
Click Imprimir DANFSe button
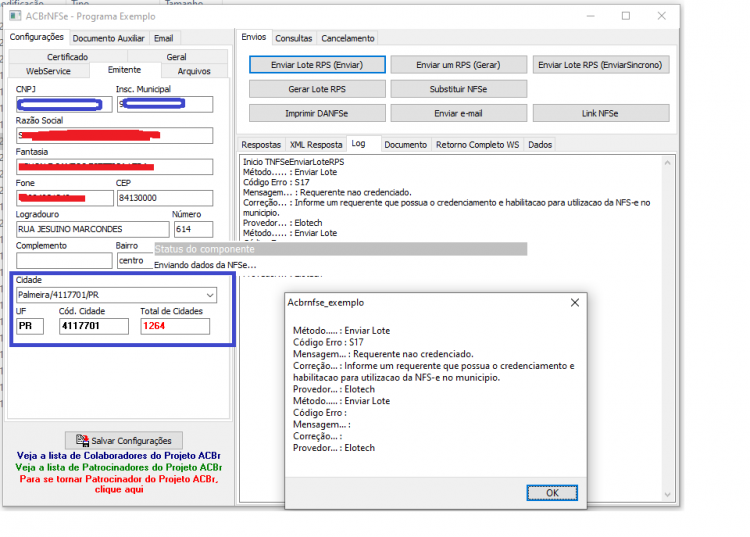(x=317, y=113)
